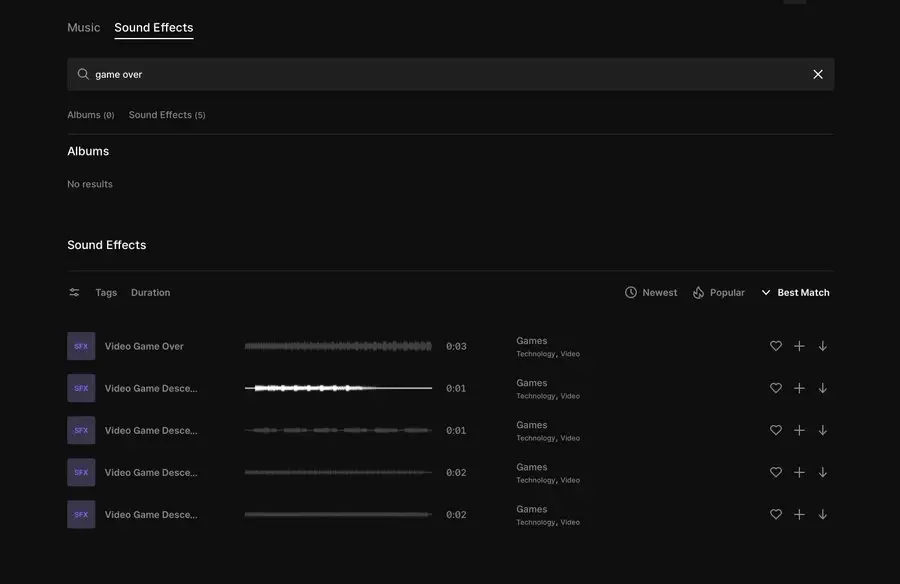The width and height of the screenshot is (900, 584).
Task: Sort results by Popular
Action: click(x=719, y=293)
